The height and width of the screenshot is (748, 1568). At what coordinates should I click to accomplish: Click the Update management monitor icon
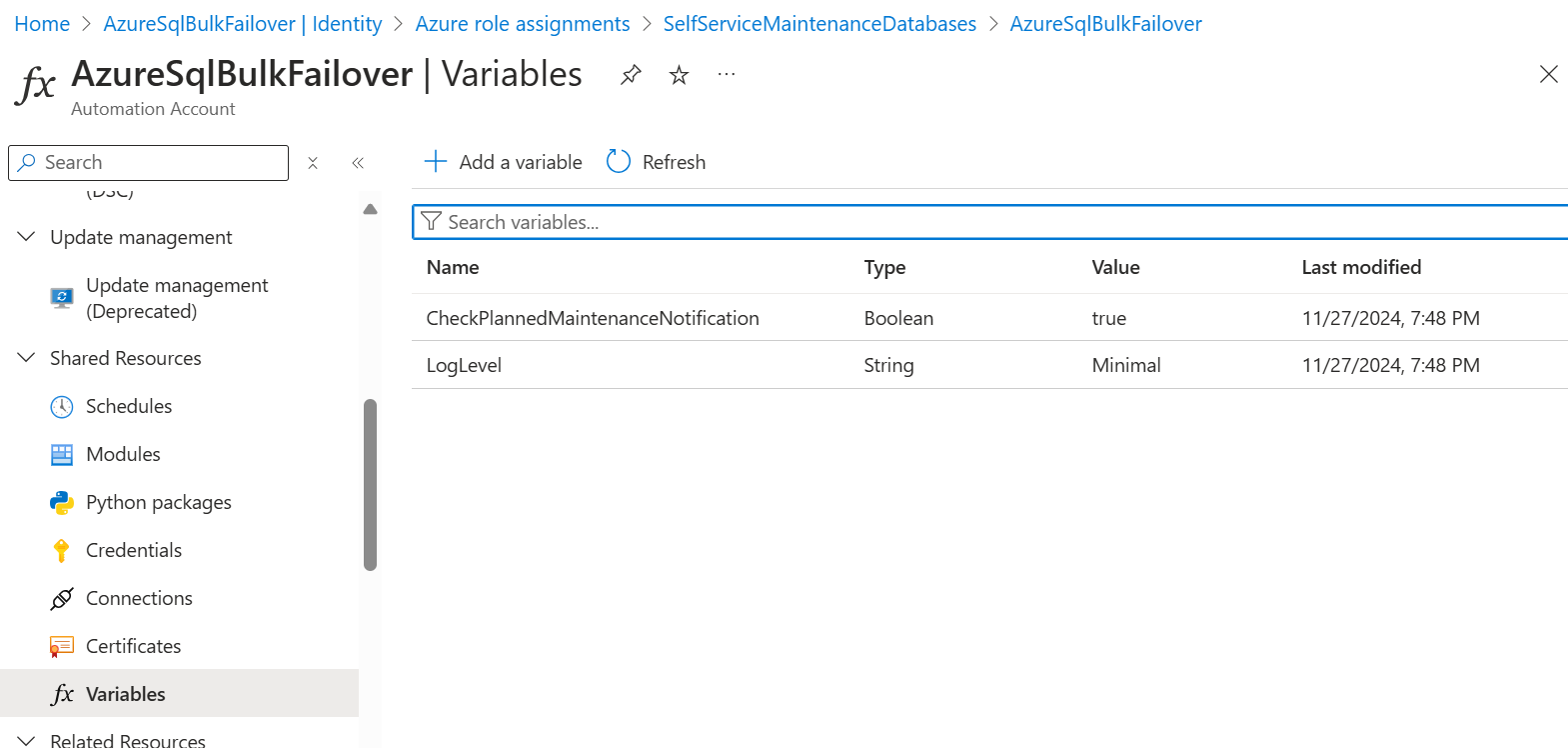(x=62, y=298)
